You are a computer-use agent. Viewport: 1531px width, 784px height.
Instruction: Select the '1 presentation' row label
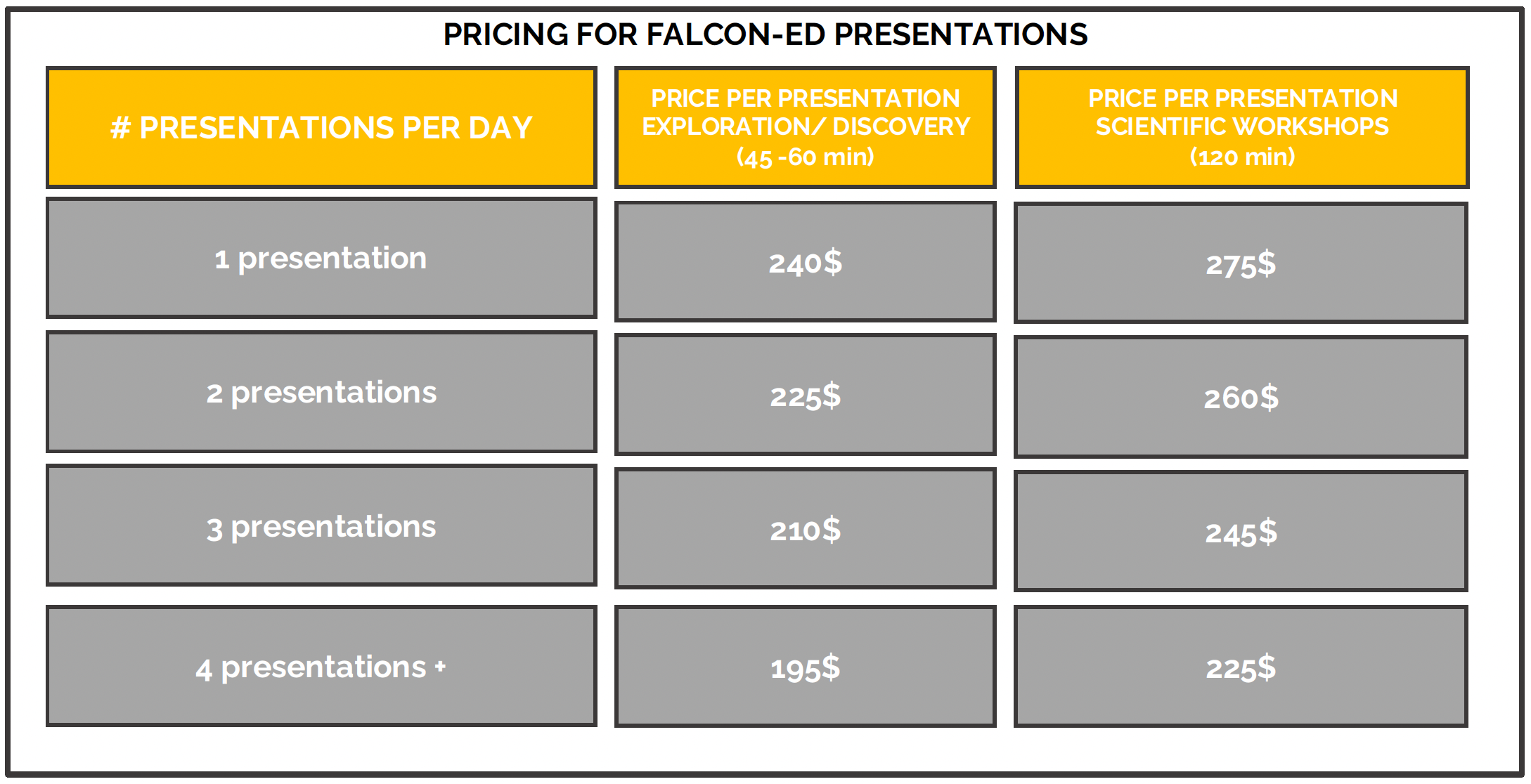[x=321, y=259]
